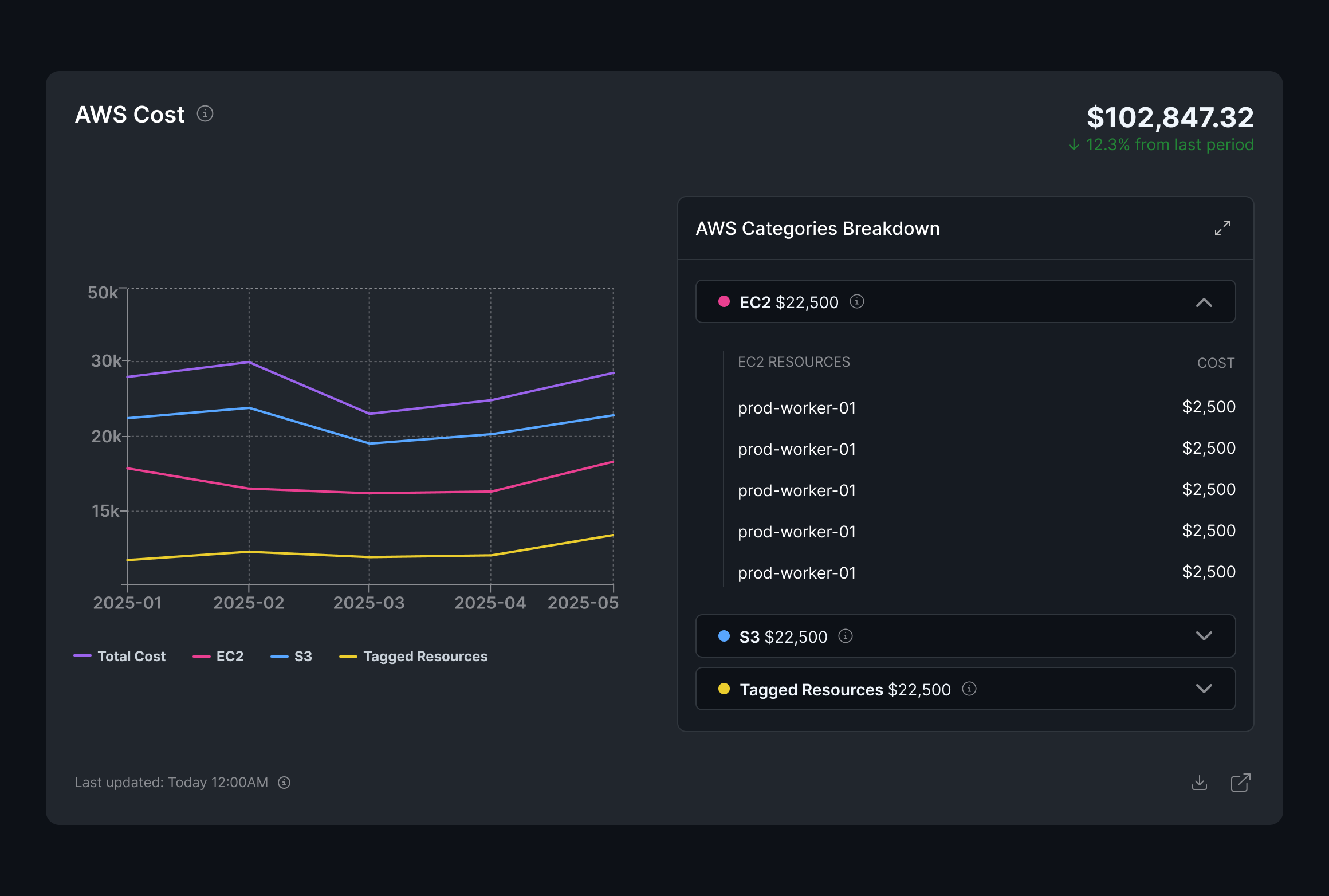Expand the AWS Categories Breakdown panel
1329x896 pixels.
pyautogui.click(x=1222, y=228)
